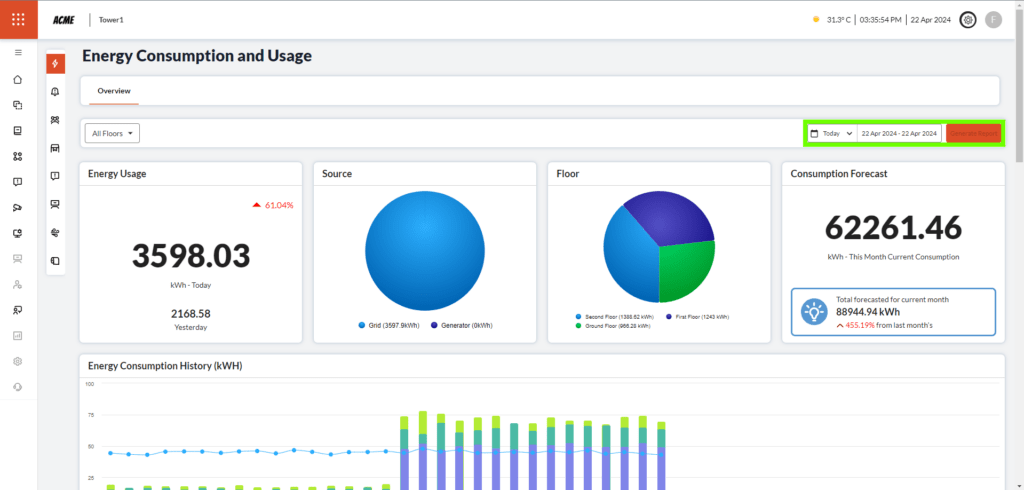Open the user avatar labeled F

(993, 19)
